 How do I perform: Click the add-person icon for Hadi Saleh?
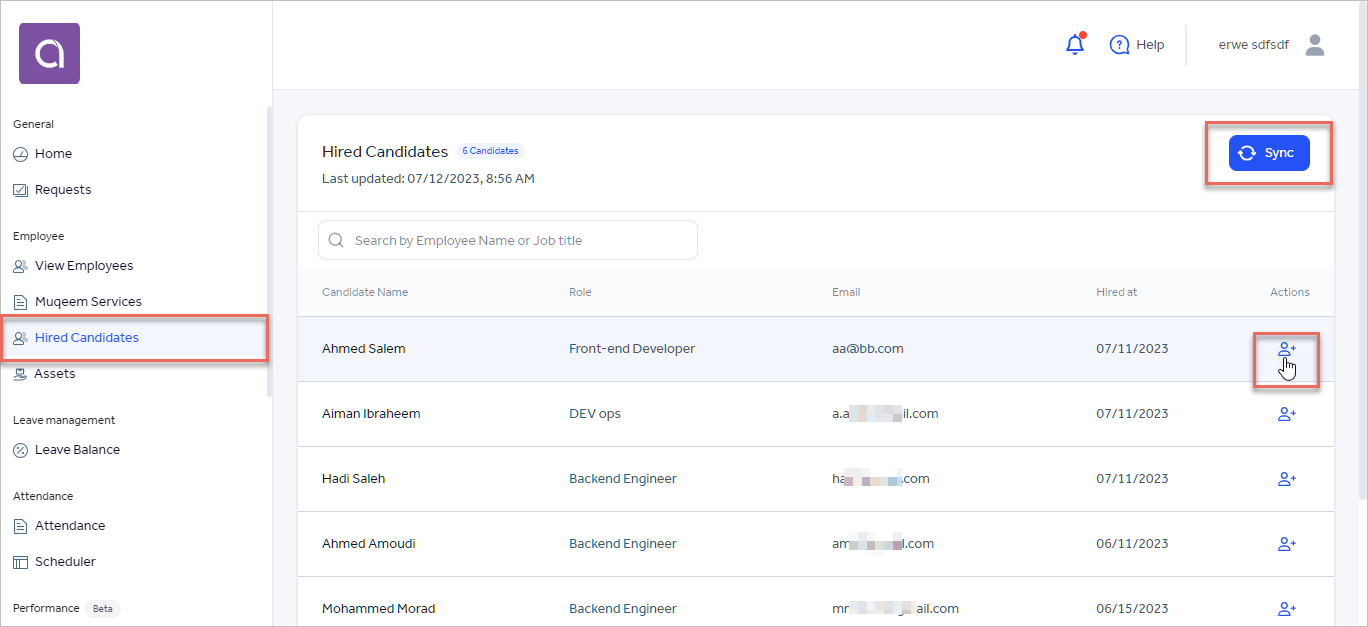pos(1287,478)
